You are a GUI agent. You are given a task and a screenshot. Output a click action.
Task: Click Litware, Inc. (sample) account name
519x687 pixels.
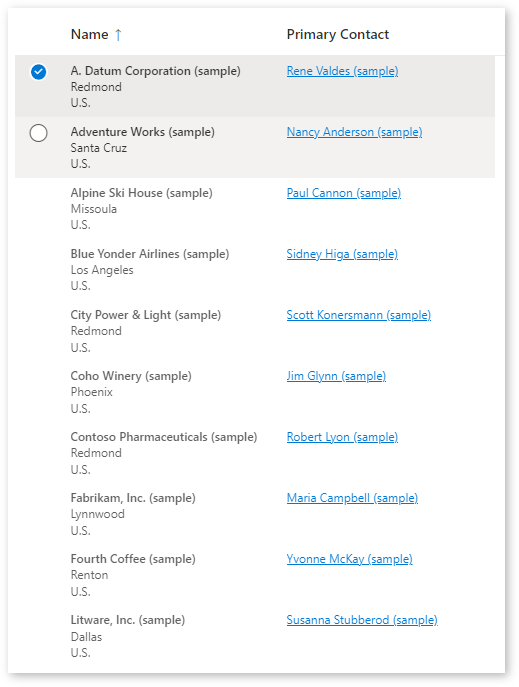[x=128, y=620]
